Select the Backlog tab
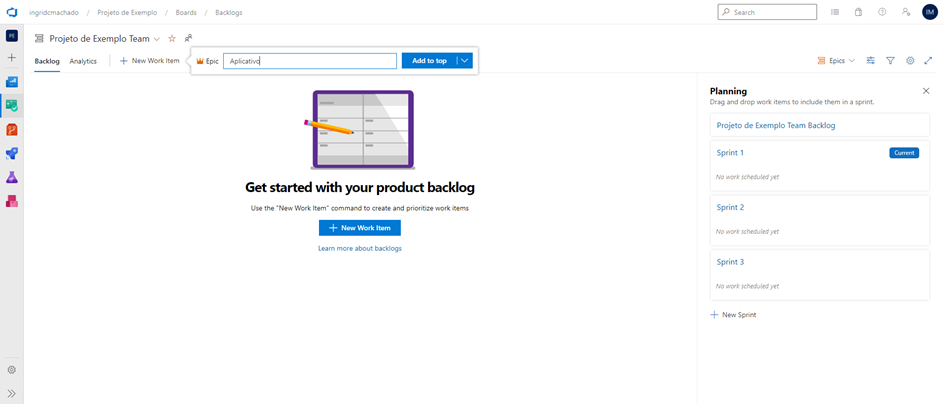Viewport: 945px width, 404px height. 47,61
